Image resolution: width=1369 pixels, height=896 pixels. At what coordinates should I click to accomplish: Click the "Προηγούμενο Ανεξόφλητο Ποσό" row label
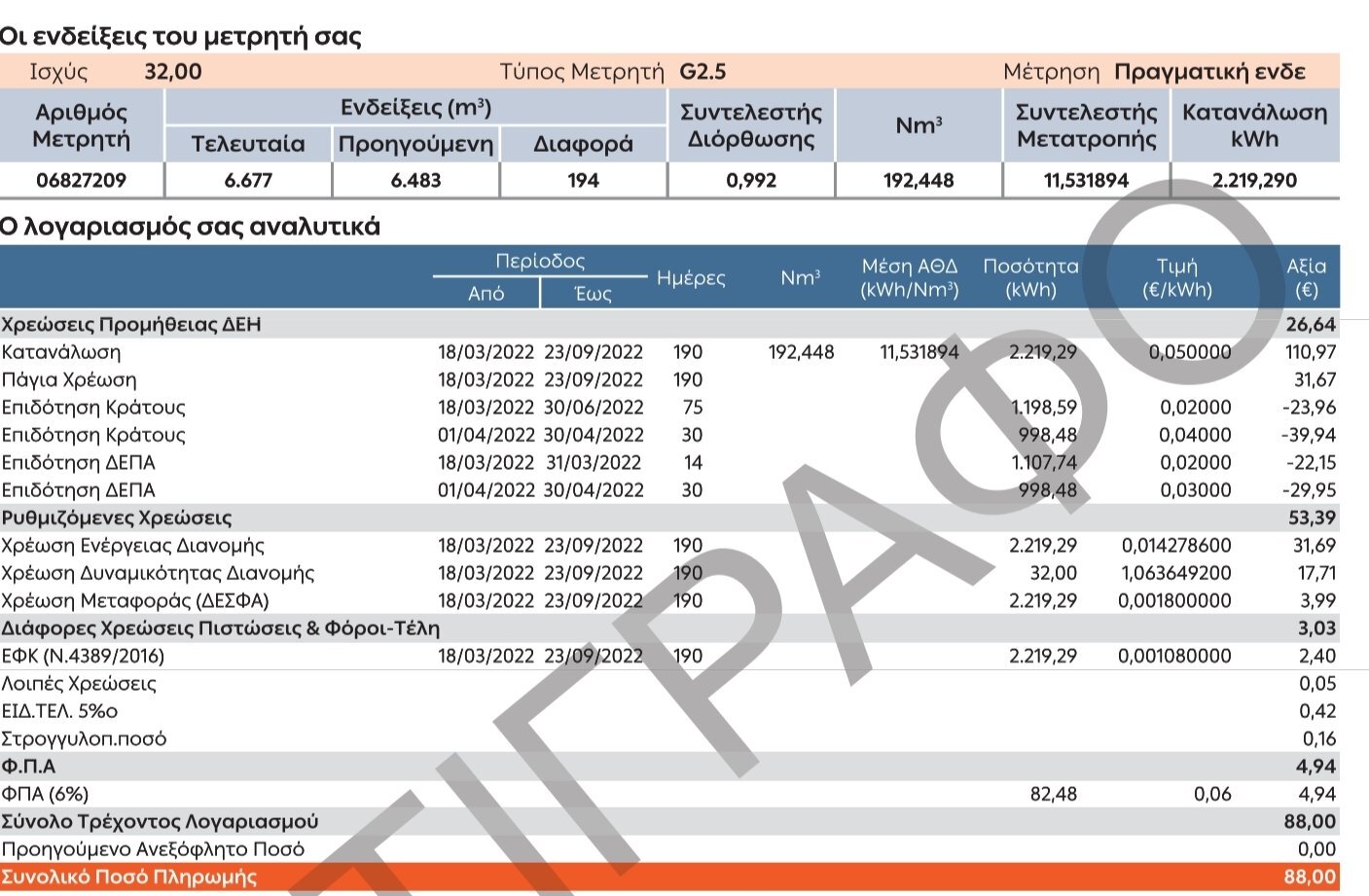click(153, 849)
